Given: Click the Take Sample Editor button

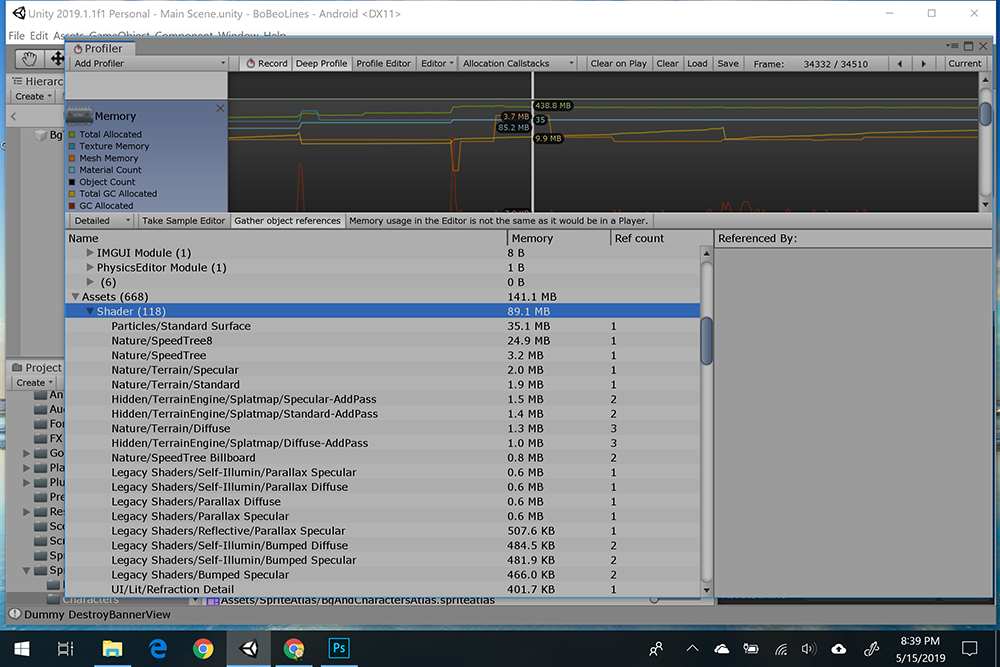Looking at the screenshot, I should click(x=183, y=220).
